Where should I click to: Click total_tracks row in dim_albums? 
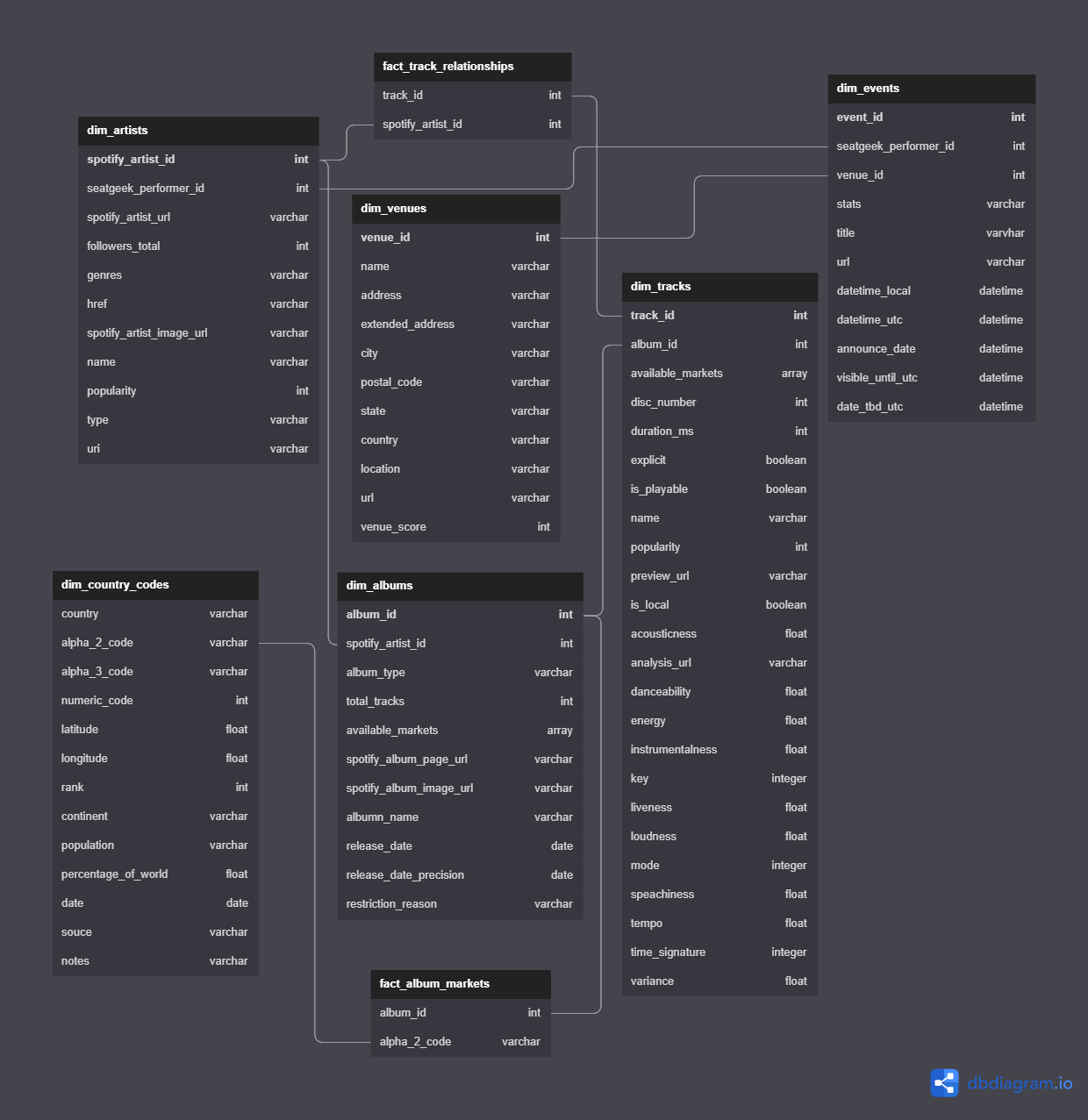461,702
